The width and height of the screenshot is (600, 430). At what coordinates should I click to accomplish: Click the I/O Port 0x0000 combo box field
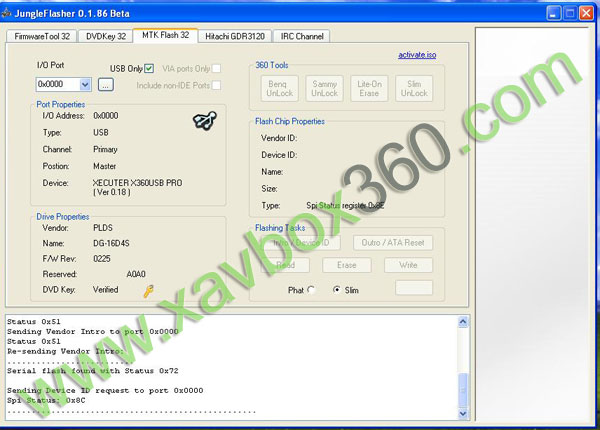(x=64, y=85)
